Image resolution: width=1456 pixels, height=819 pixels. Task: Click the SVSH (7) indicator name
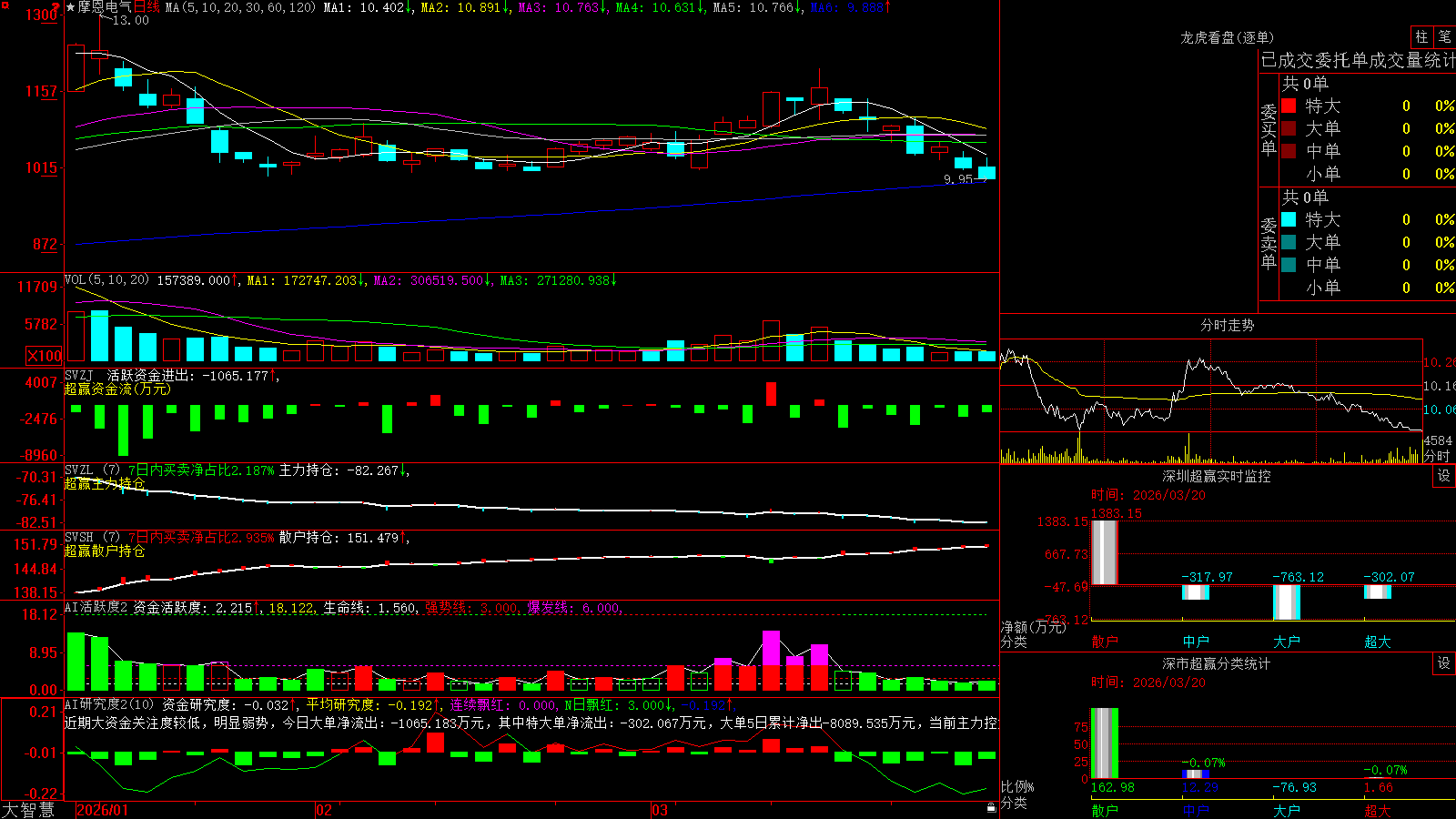92,538
